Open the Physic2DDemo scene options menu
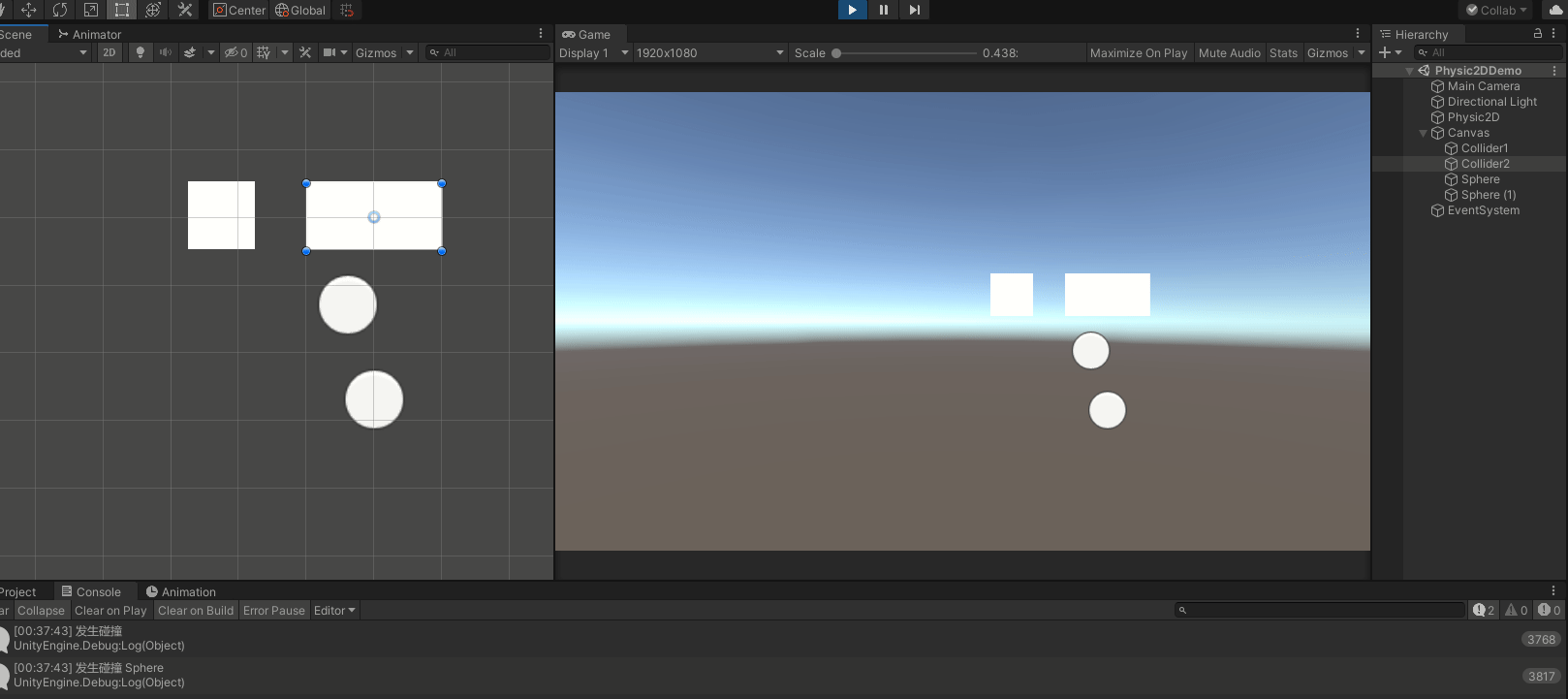 (1554, 71)
